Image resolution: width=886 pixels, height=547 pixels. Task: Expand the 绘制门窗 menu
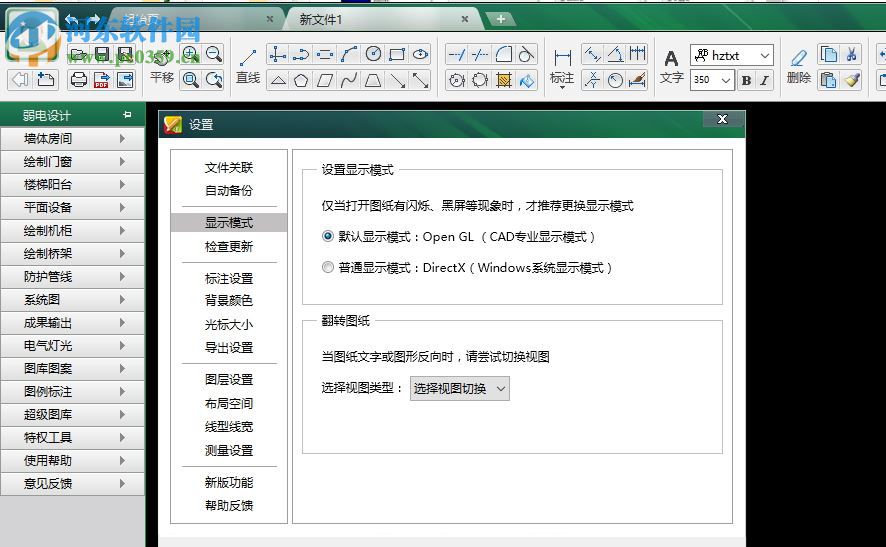72,162
